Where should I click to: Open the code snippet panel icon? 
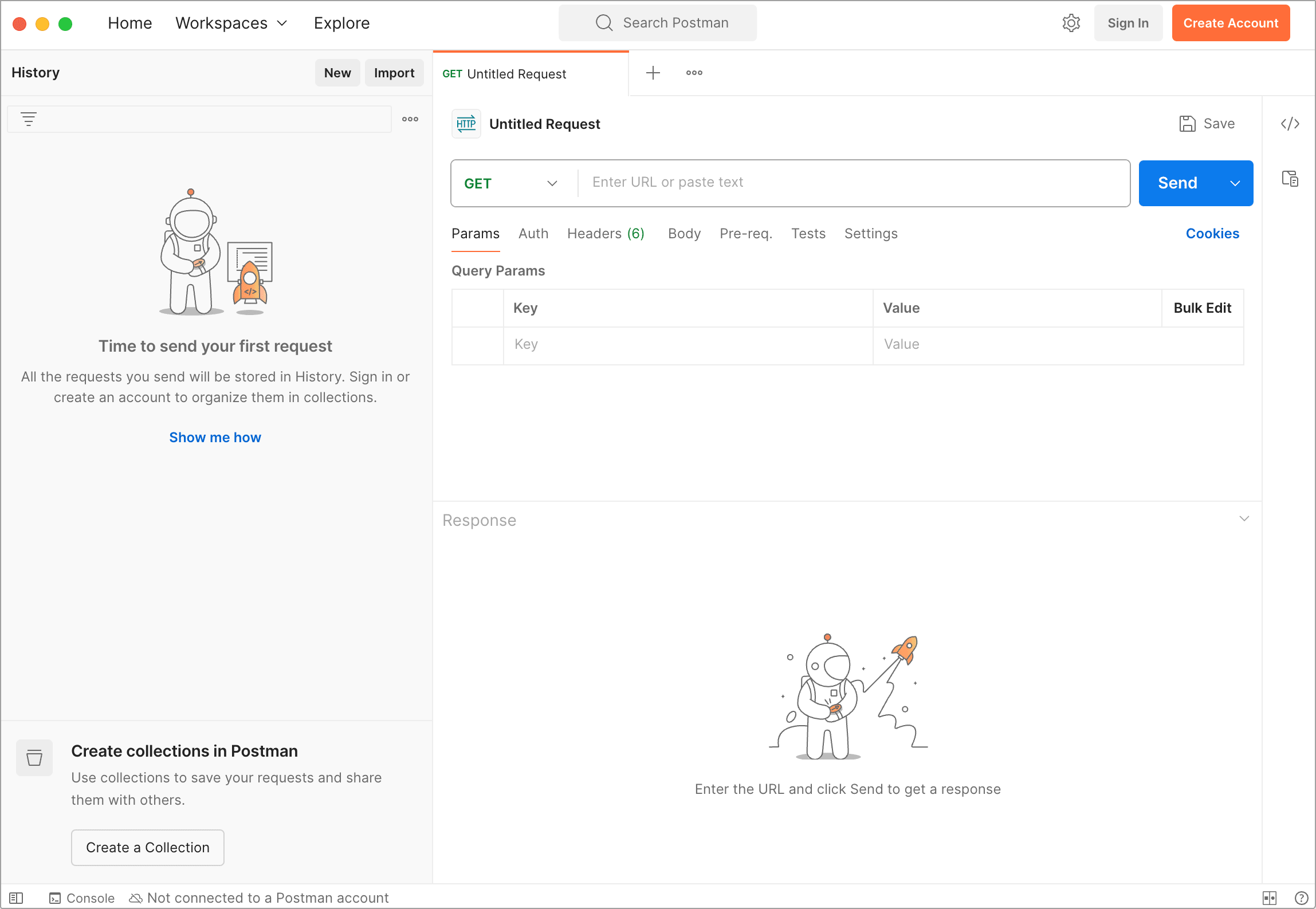pyautogui.click(x=1290, y=124)
